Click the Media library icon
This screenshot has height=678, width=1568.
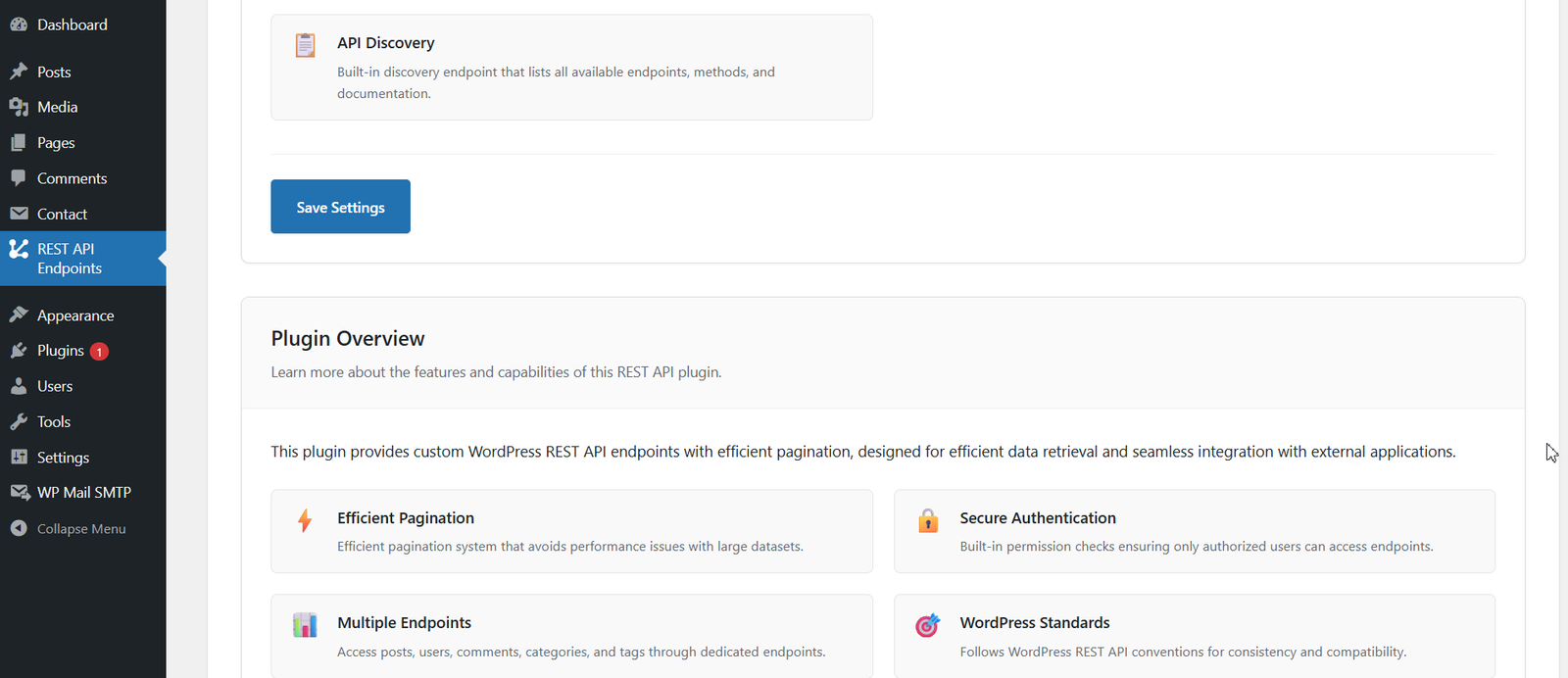coord(19,107)
